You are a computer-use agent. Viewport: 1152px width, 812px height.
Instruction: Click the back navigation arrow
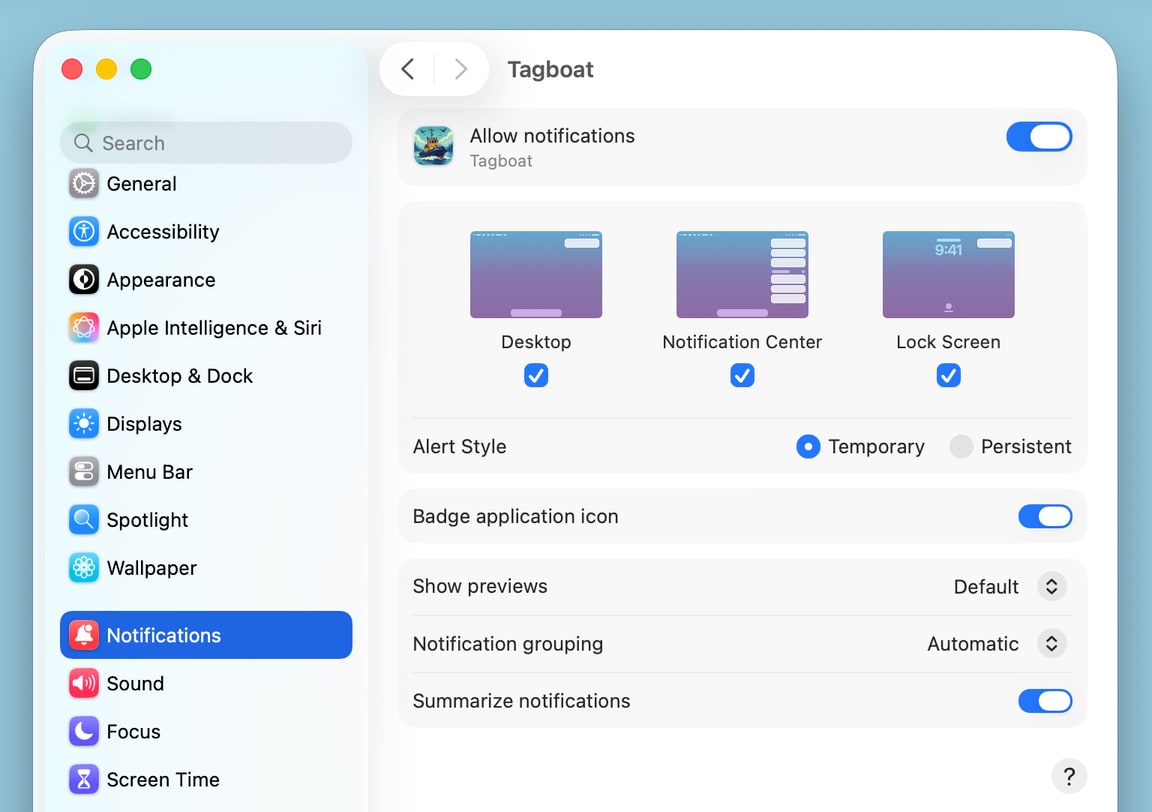coord(408,69)
